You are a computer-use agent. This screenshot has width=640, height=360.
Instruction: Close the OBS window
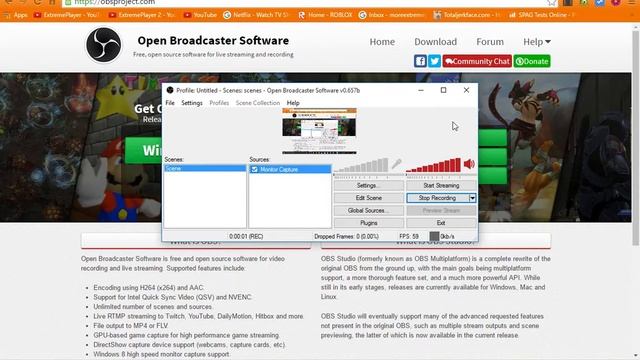(466, 90)
